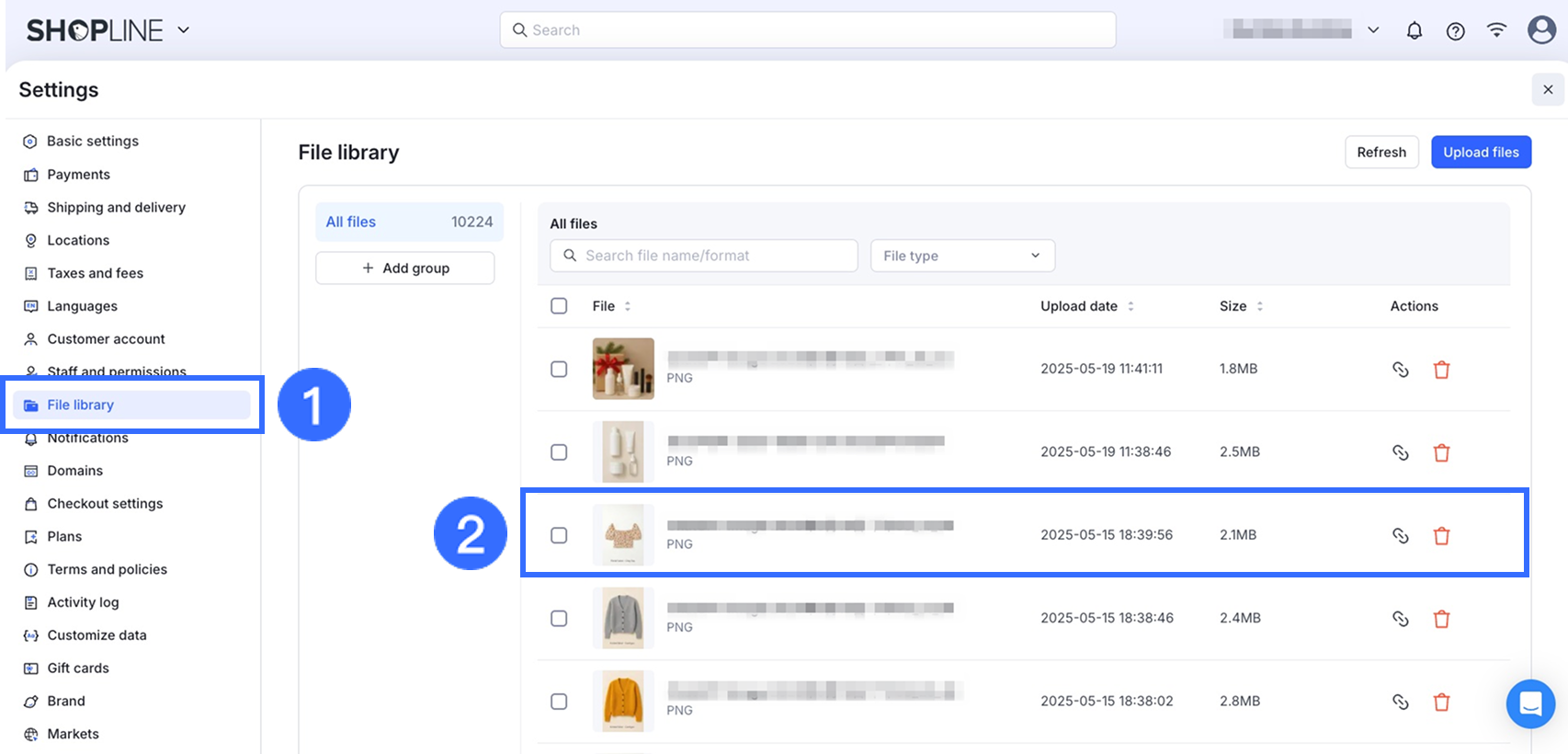Open the floral top image thumbnail
This screenshot has width=1568, height=754.
tap(623, 535)
